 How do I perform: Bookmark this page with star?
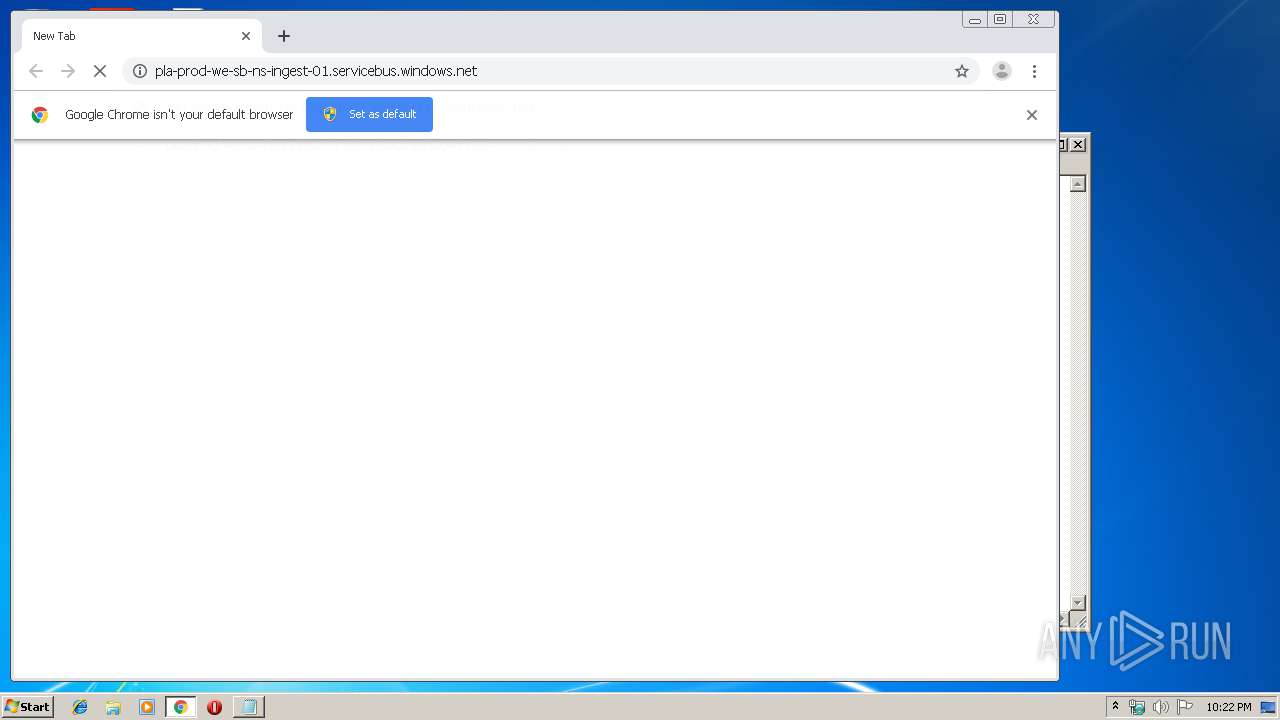(x=962, y=71)
